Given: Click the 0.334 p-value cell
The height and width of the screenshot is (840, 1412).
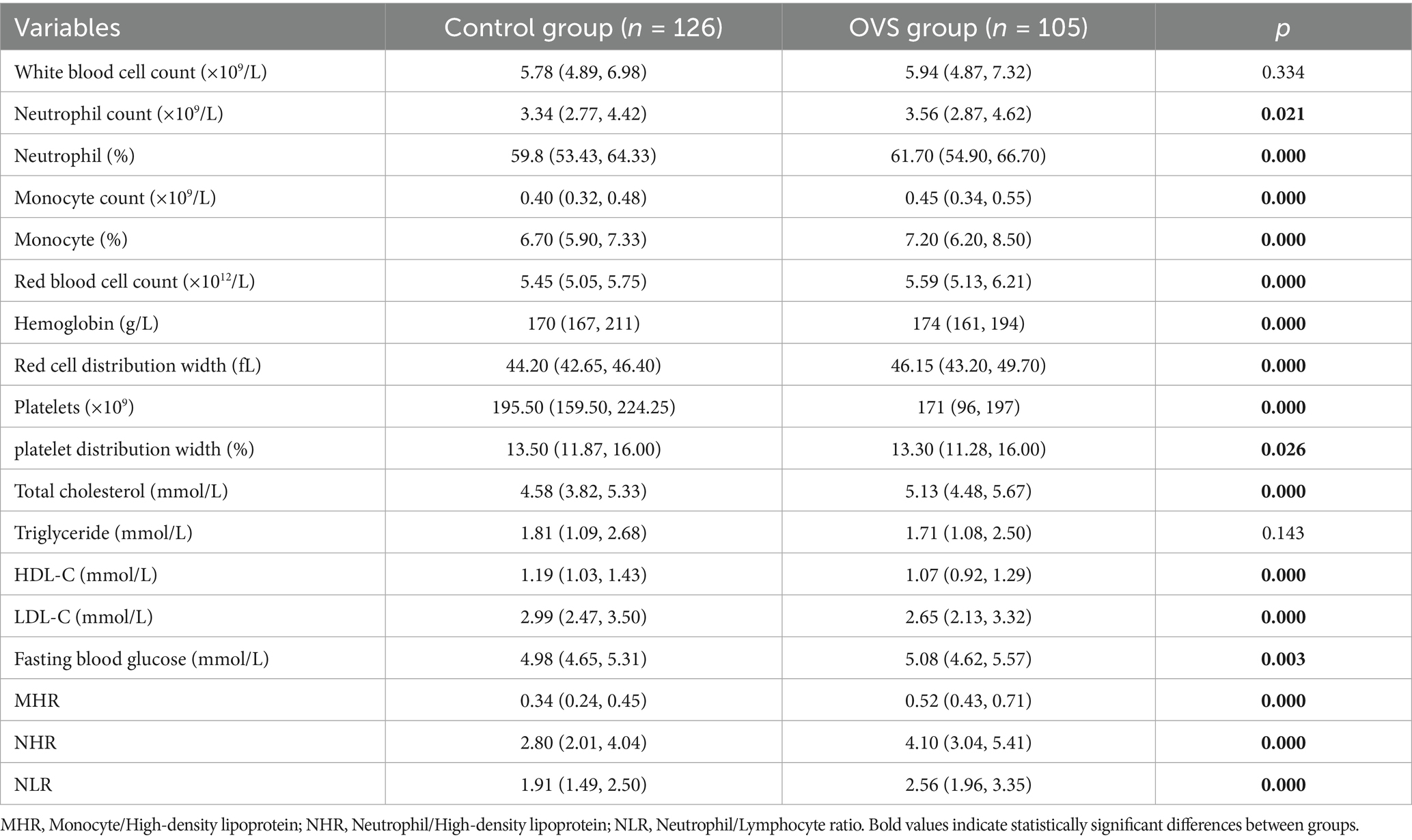Looking at the screenshot, I should (x=1283, y=72).
